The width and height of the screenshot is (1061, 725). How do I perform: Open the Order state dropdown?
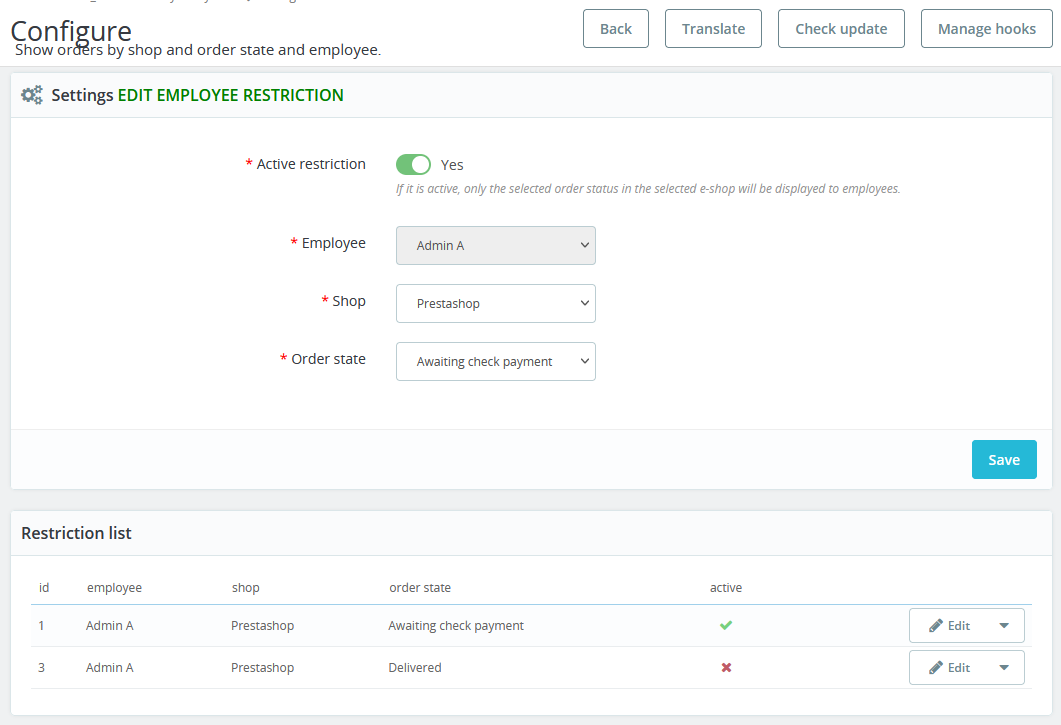click(x=495, y=362)
